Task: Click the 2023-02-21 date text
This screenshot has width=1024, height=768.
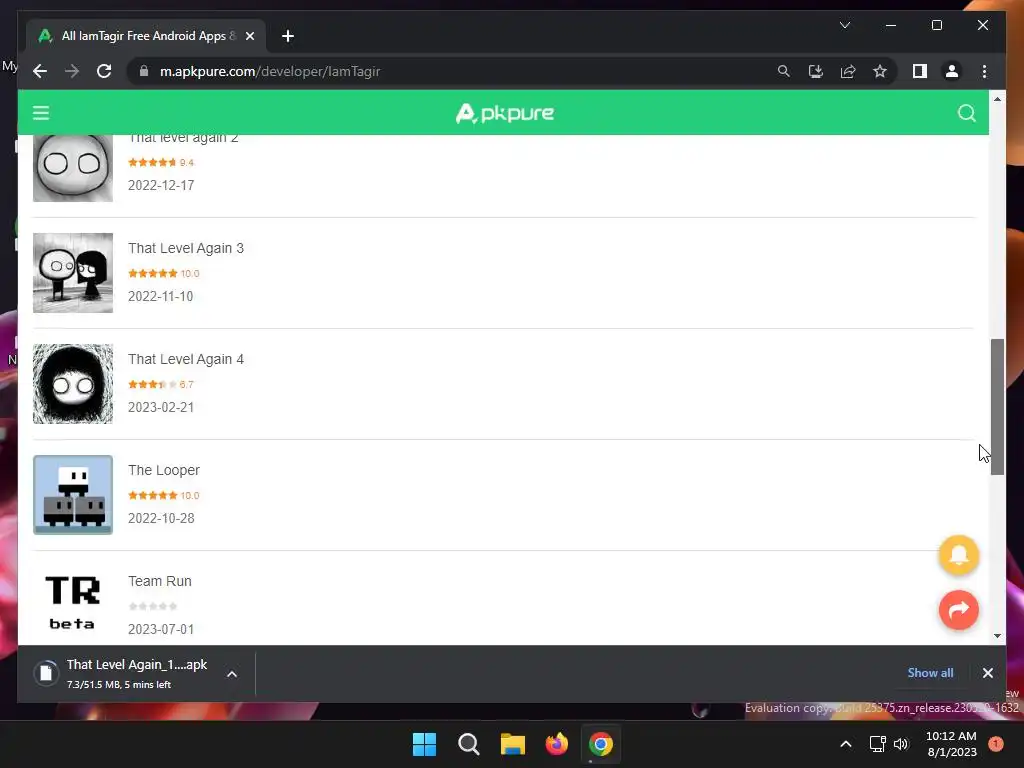Action: tap(161, 408)
